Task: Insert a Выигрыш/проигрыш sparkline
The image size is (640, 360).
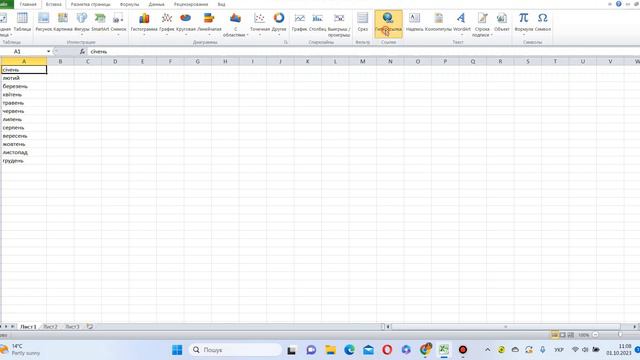Action: coord(339,24)
